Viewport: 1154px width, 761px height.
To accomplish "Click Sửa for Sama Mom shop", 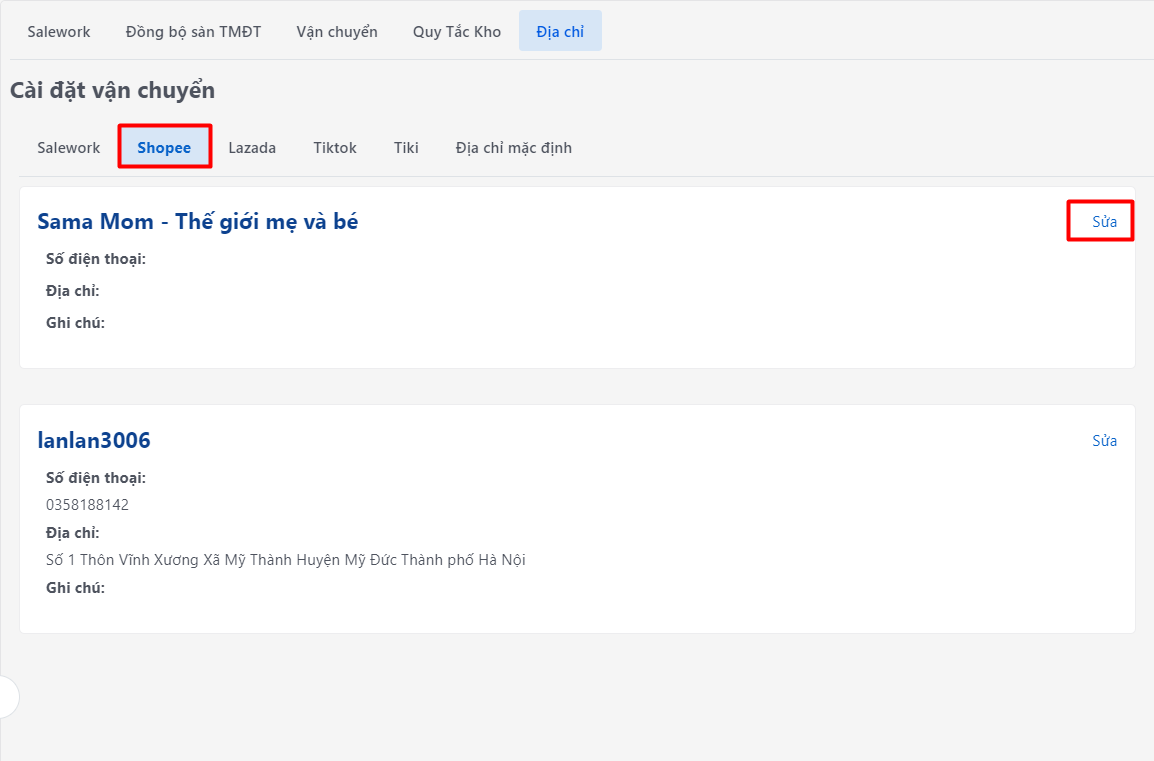I will pyautogui.click(x=1104, y=222).
